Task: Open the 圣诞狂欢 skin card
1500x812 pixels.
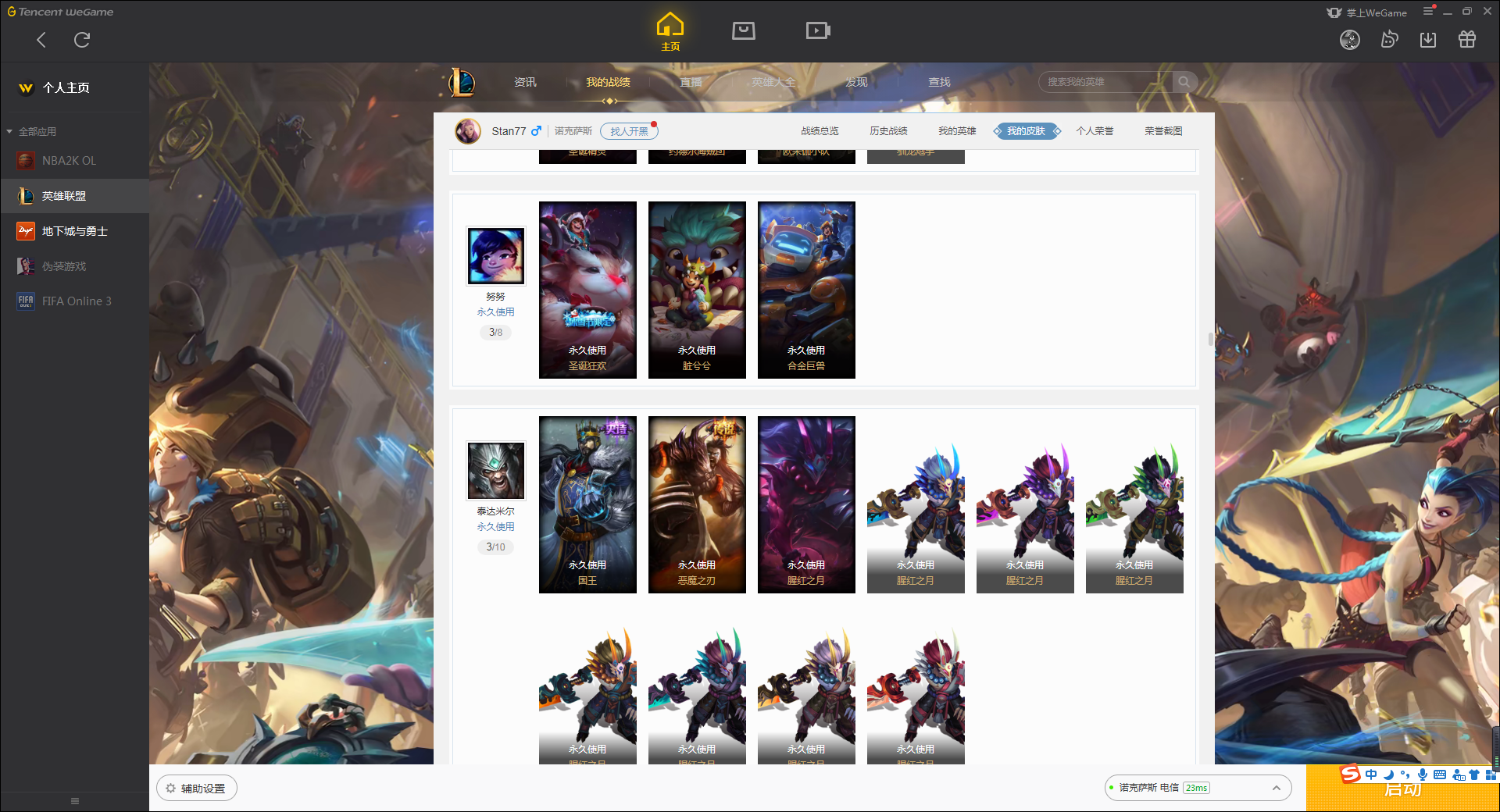Action: [587, 290]
